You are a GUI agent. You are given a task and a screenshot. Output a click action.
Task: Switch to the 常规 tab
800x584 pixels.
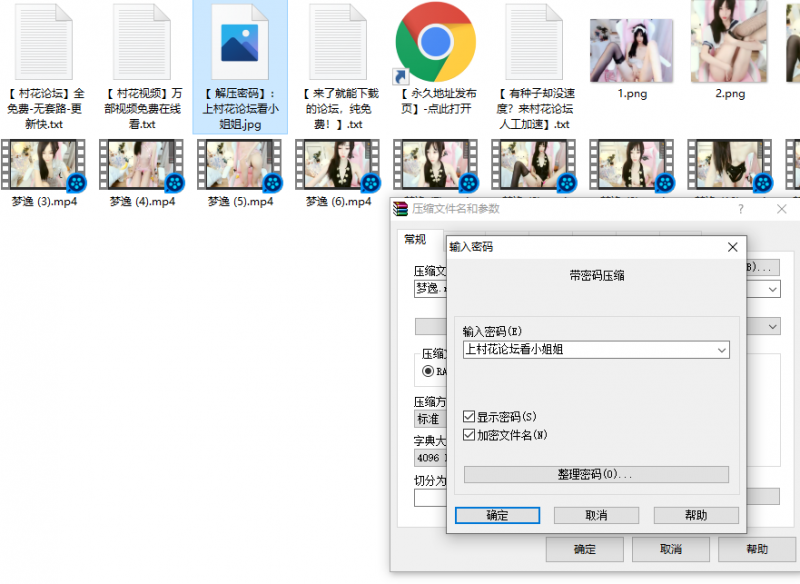pos(414,239)
